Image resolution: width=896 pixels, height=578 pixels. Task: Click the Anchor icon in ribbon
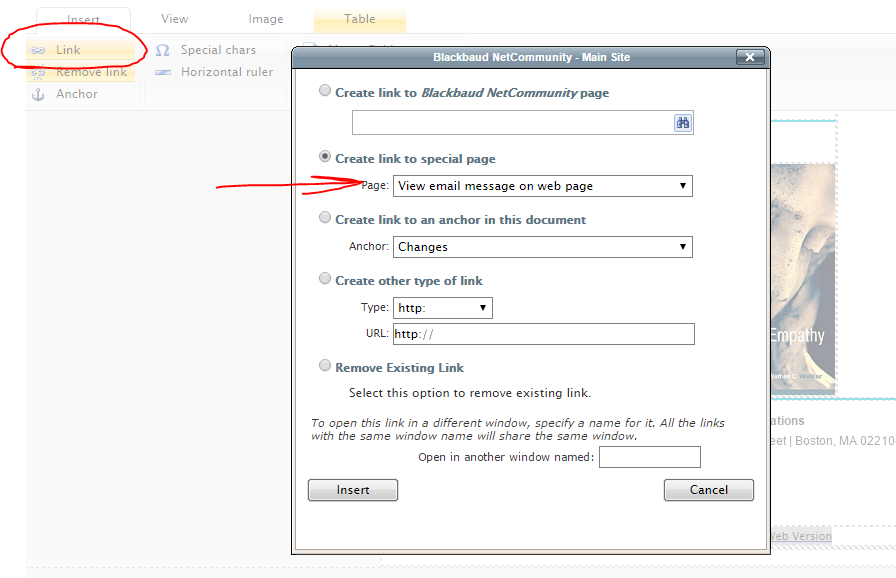38,94
